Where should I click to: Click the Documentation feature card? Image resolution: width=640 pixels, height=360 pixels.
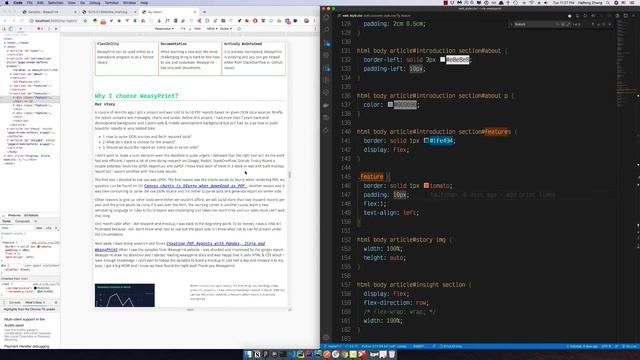coord(190,58)
